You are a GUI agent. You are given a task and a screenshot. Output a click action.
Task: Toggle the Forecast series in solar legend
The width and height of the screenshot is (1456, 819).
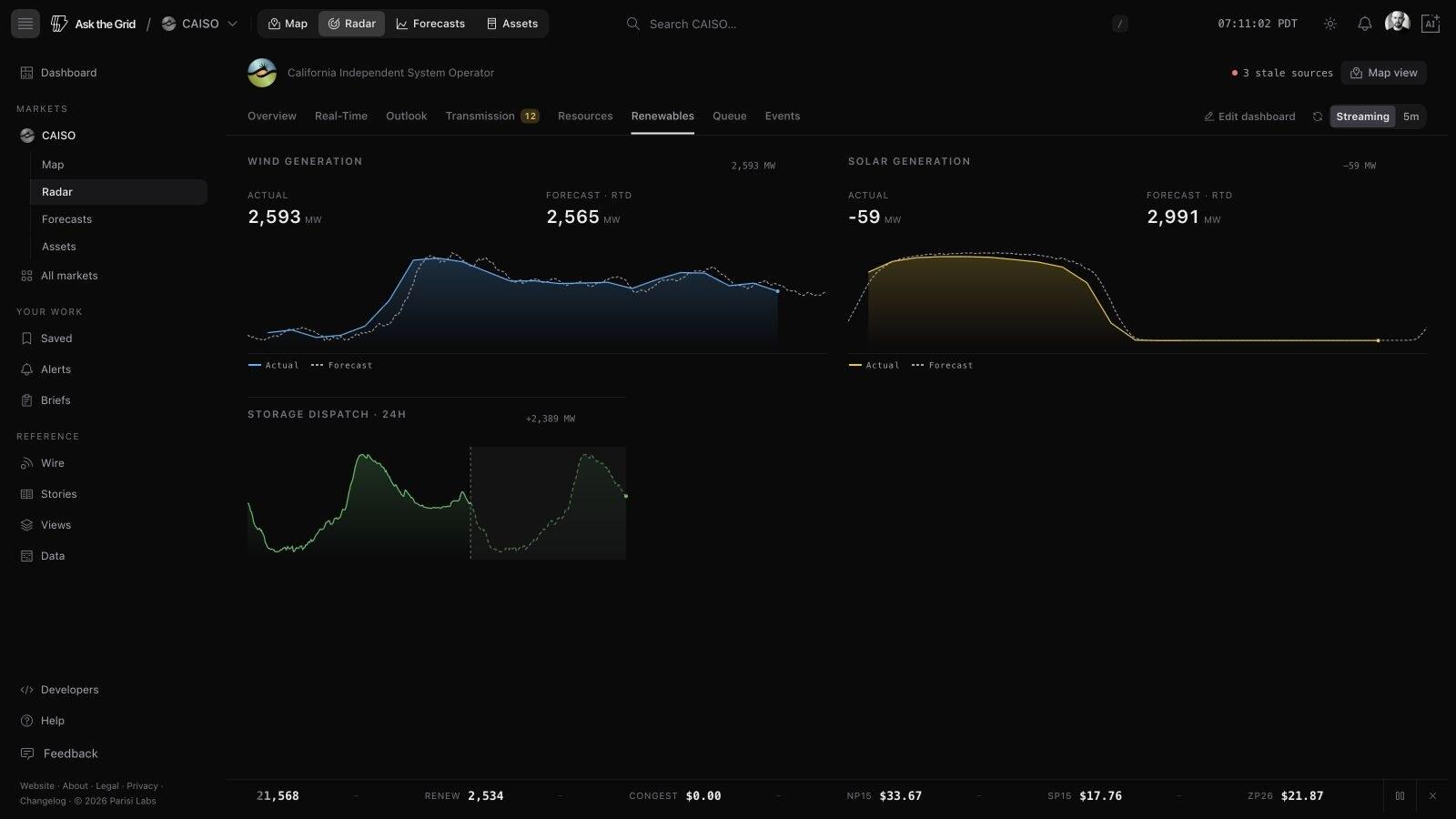click(x=943, y=366)
